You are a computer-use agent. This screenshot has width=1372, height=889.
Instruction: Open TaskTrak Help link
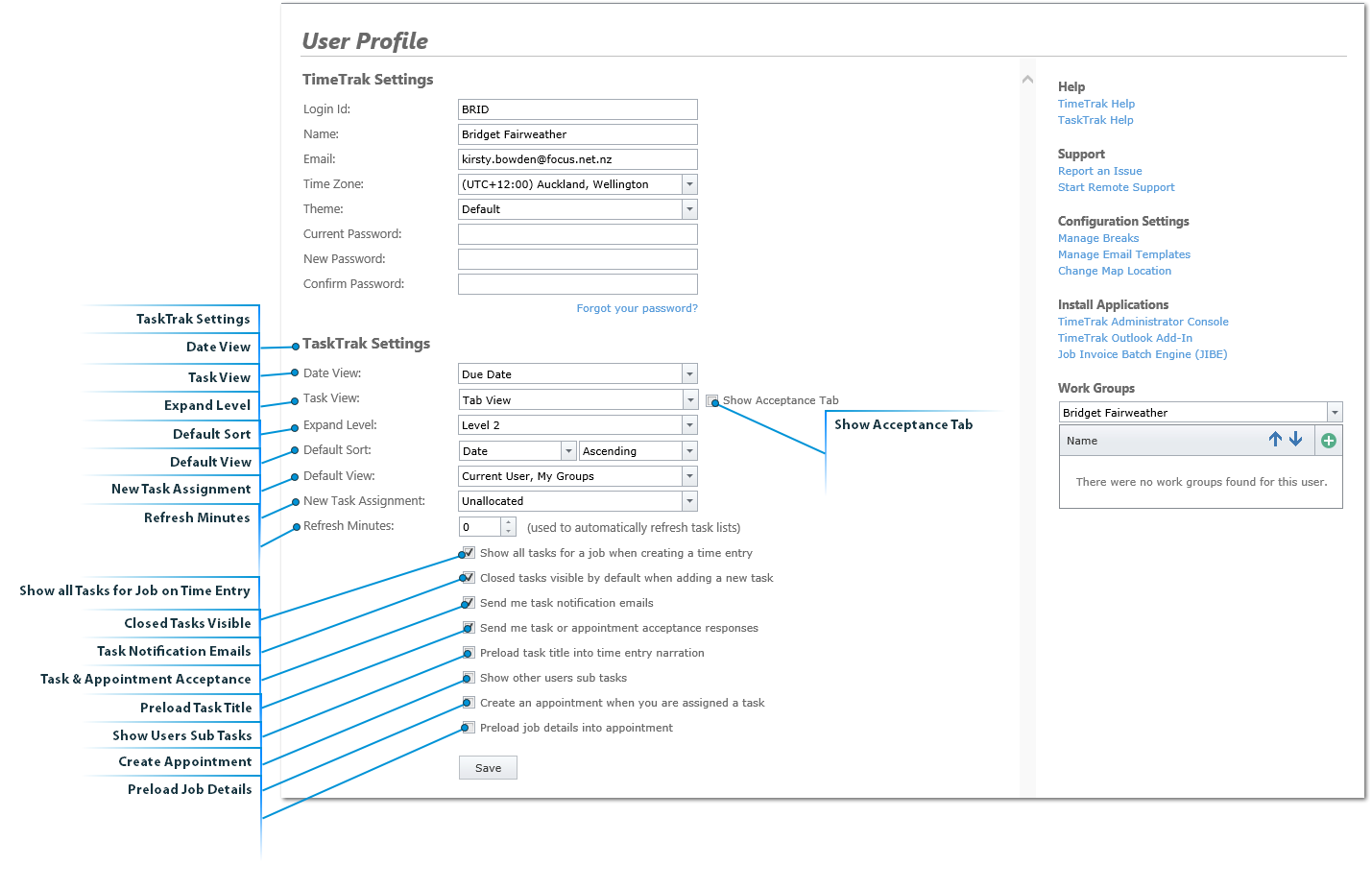(1095, 120)
